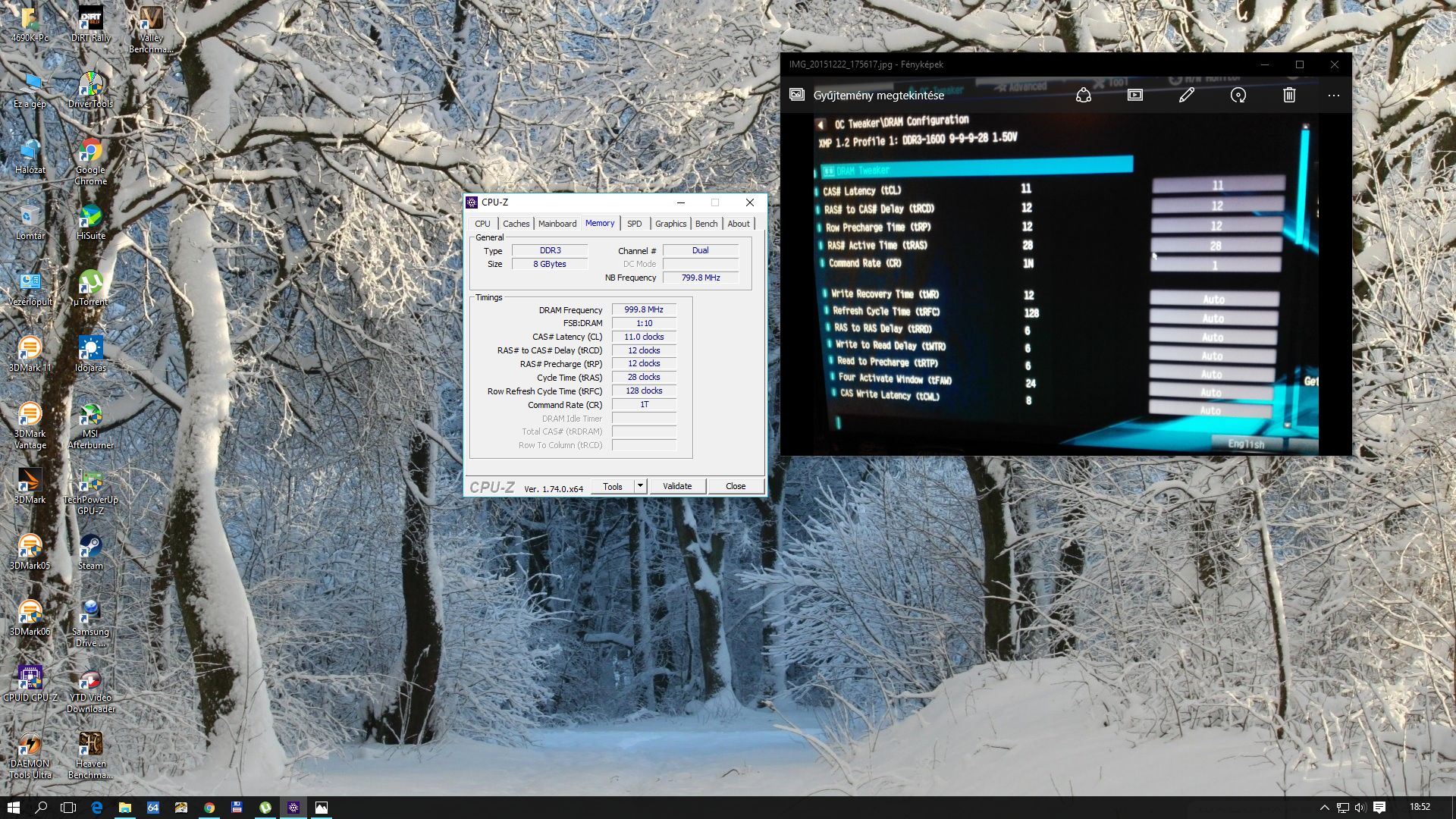Show hidden system tray icons
1456x819 pixels.
coord(1324,808)
